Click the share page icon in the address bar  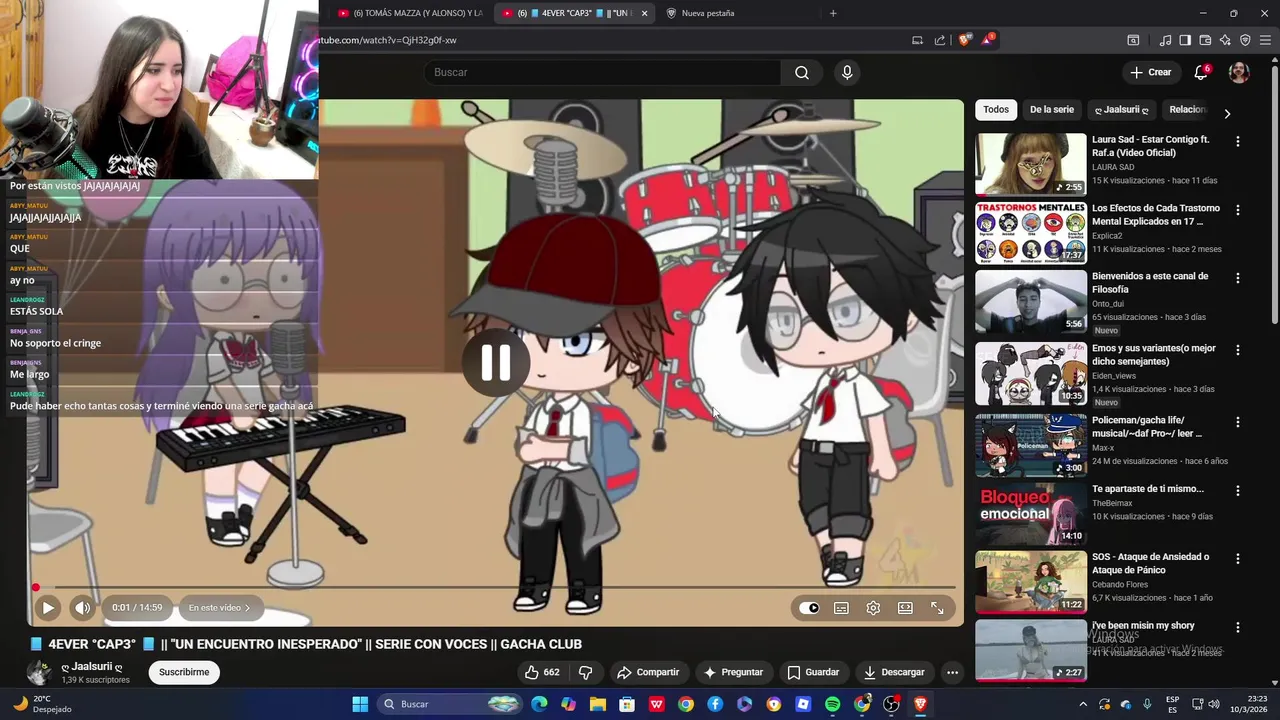pos(940,40)
